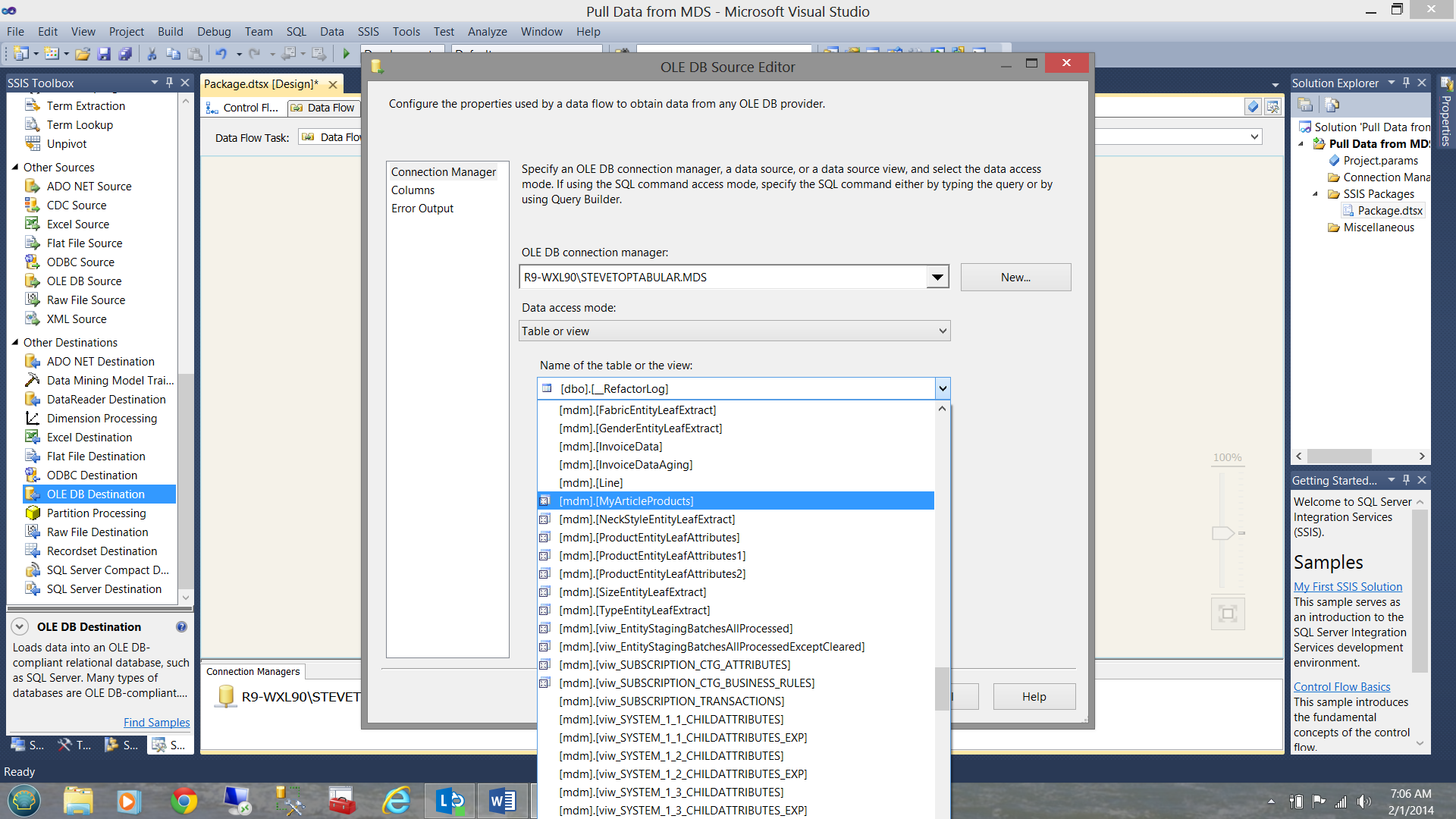Select the Columns tab in editor
The width and height of the screenshot is (1456, 819).
(x=413, y=189)
